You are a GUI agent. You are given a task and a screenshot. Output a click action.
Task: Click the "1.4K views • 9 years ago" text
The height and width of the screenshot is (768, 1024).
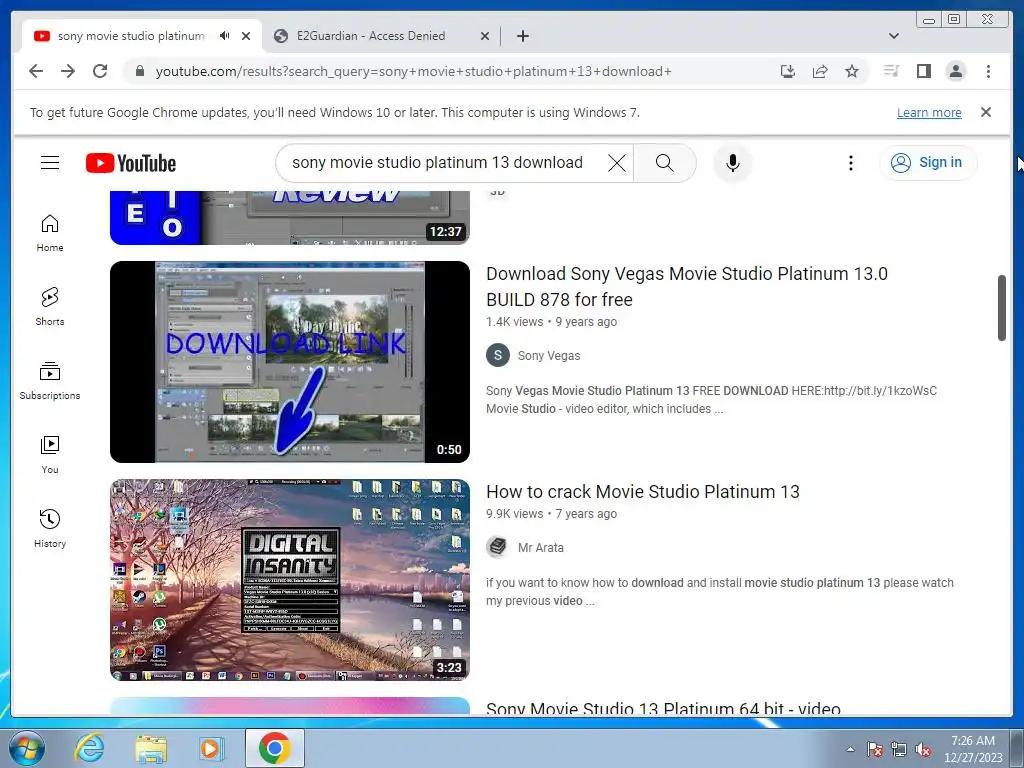551,321
